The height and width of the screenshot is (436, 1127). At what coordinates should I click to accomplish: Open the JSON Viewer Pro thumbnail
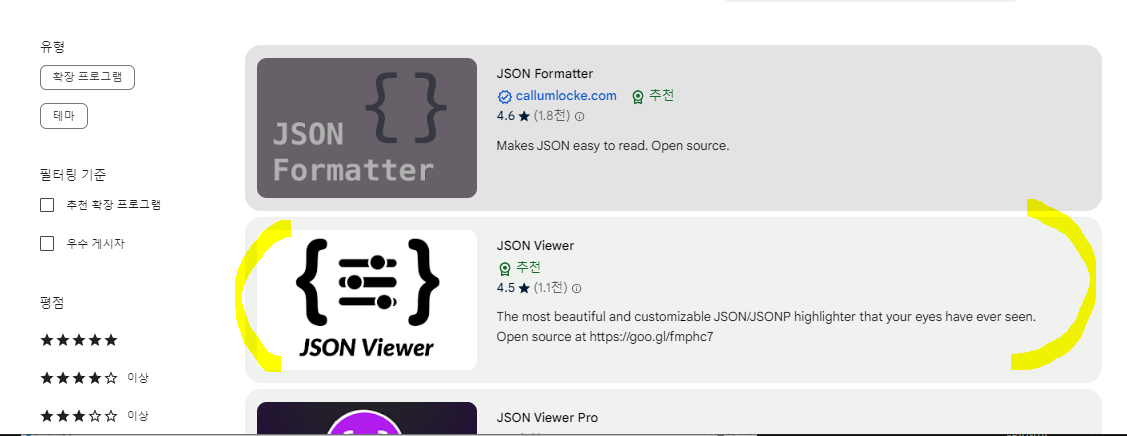pos(367,419)
